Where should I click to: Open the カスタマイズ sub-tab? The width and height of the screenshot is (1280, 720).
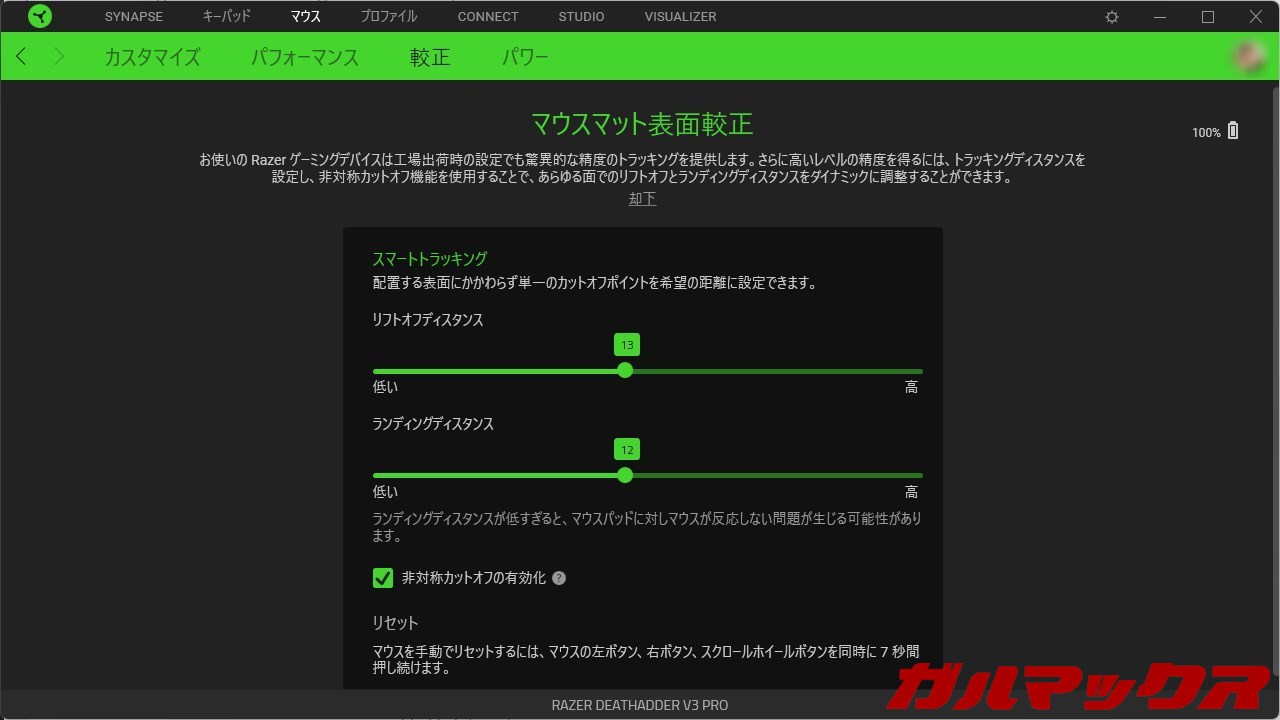click(152, 57)
